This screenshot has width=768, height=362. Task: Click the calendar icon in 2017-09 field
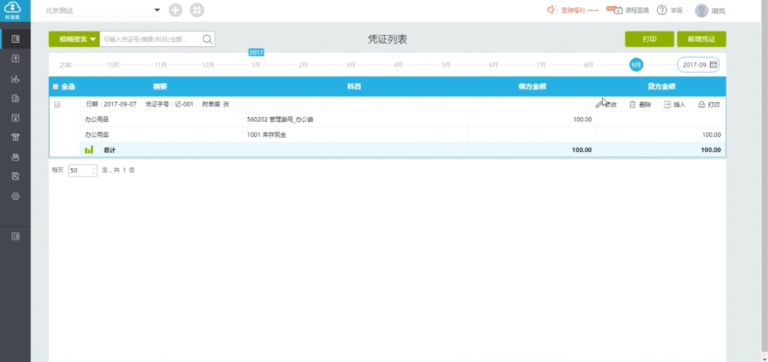pos(714,65)
